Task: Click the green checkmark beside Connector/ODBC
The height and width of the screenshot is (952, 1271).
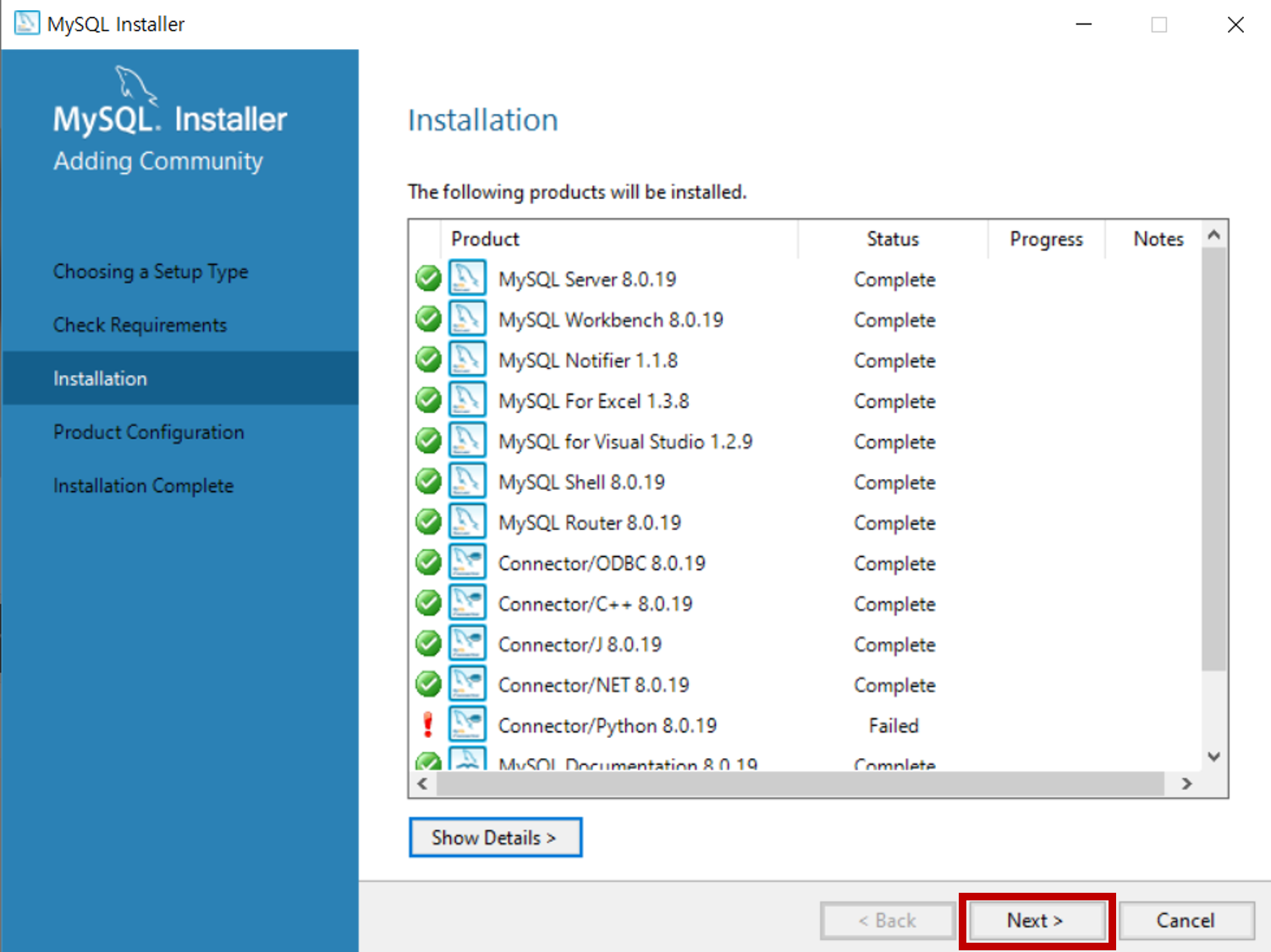Action: click(x=428, y=563)
